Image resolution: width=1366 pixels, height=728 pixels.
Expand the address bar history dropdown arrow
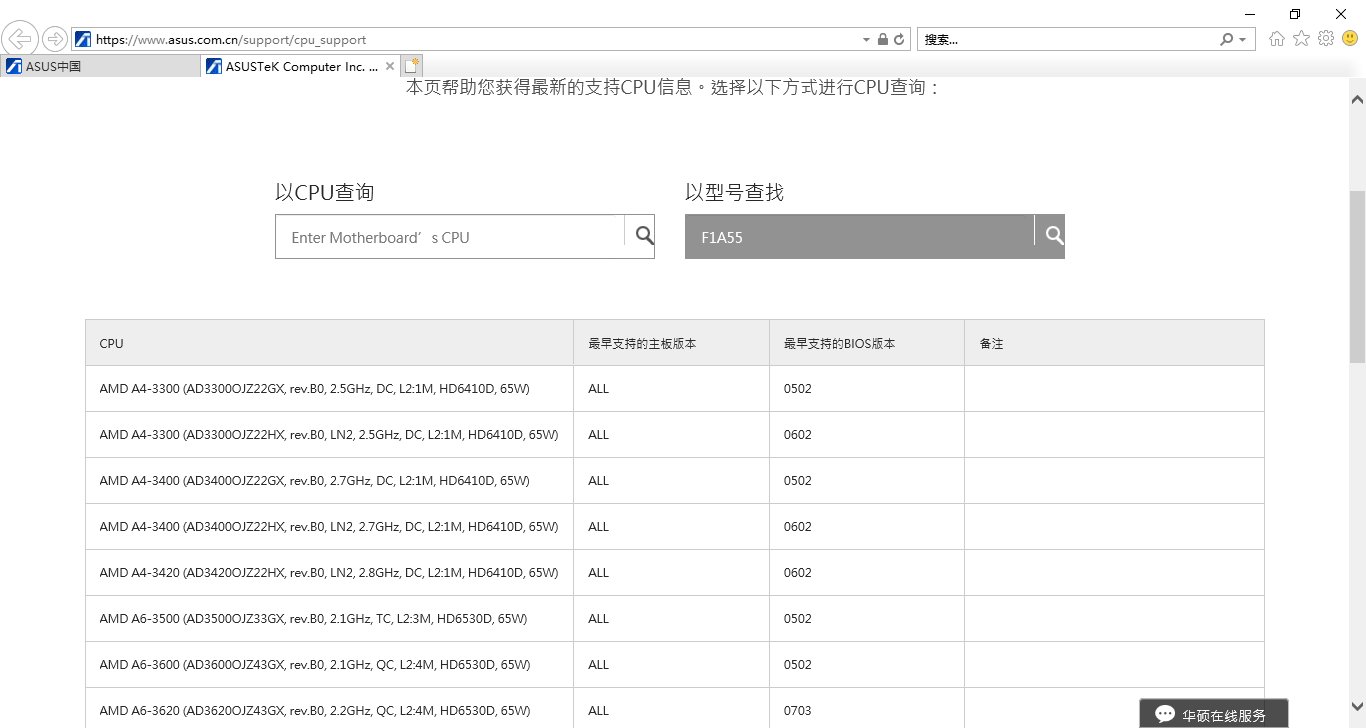866,39
